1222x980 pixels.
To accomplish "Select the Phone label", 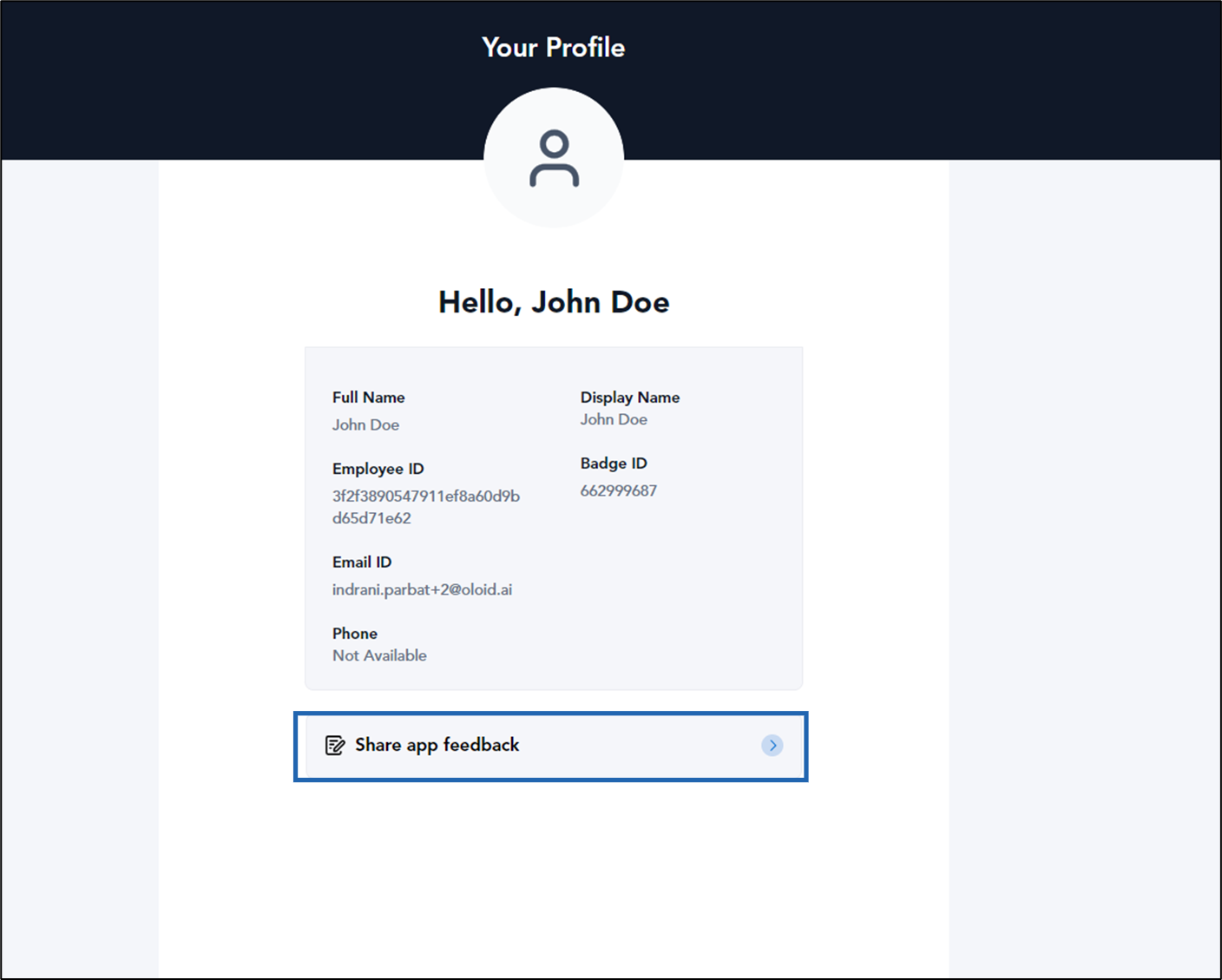I will (355, 634).
